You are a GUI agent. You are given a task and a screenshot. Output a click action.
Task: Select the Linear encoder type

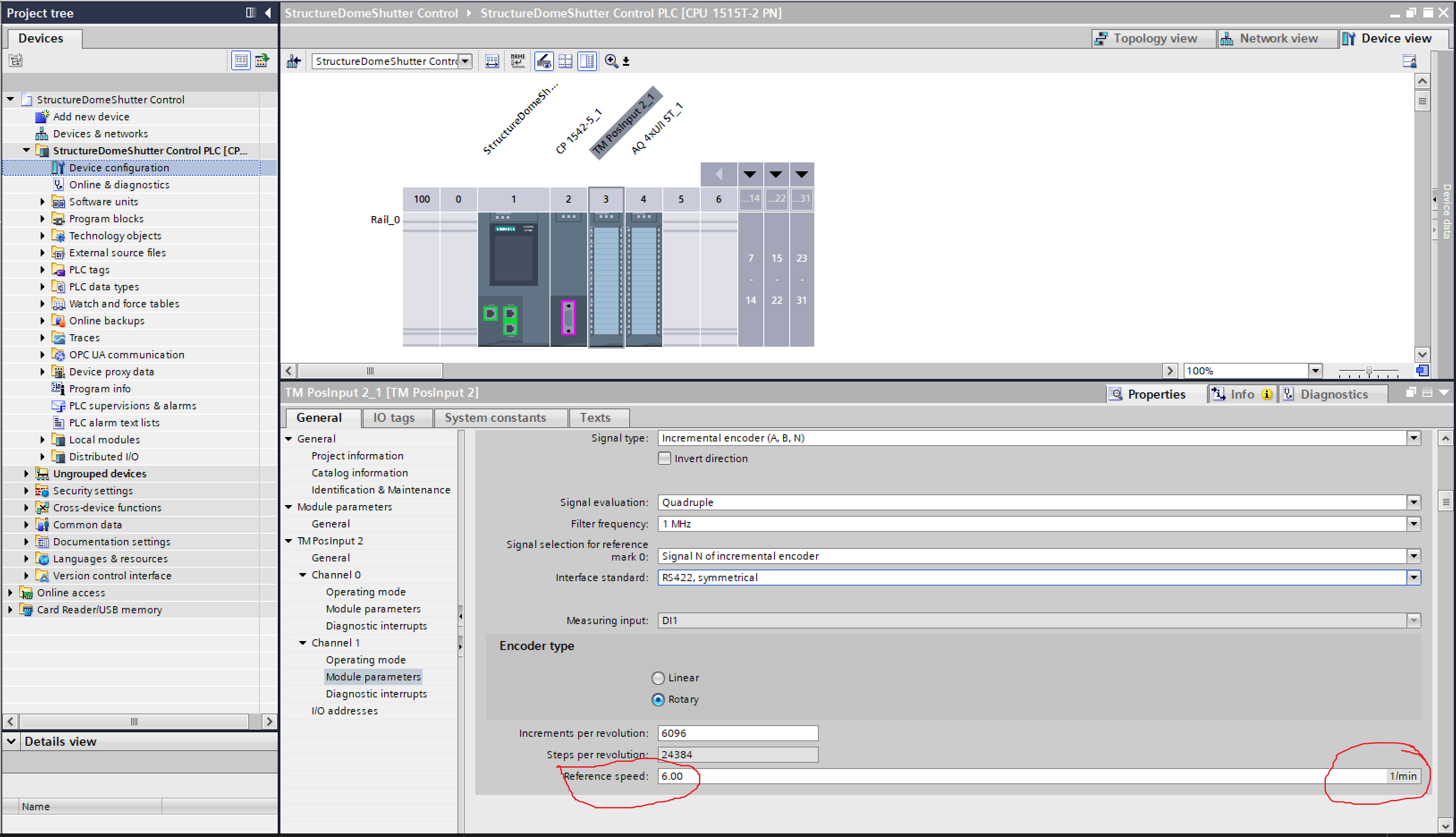coord(658,678)
